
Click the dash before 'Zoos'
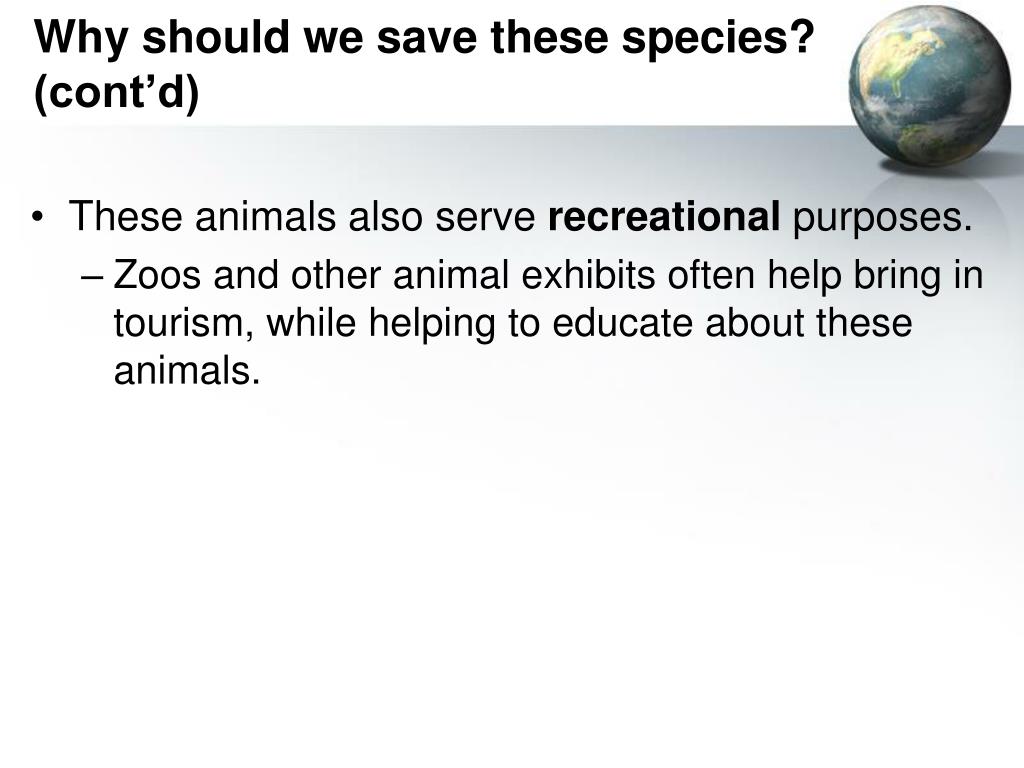[92, 277]
